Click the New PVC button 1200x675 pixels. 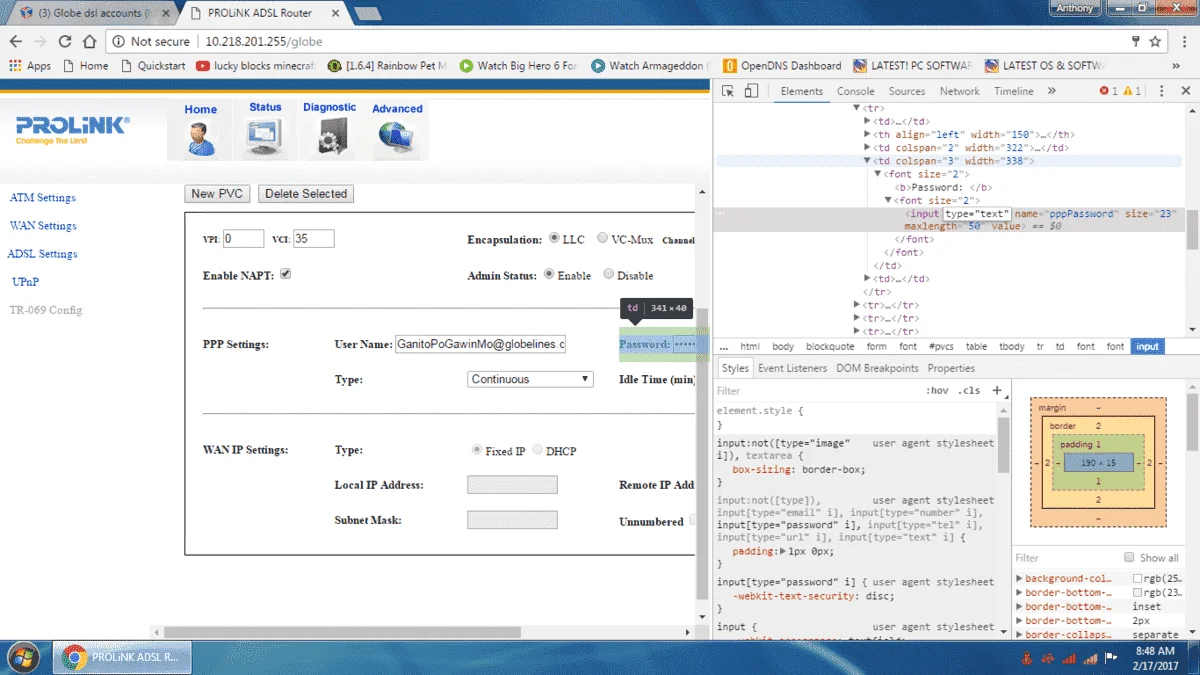217,194
